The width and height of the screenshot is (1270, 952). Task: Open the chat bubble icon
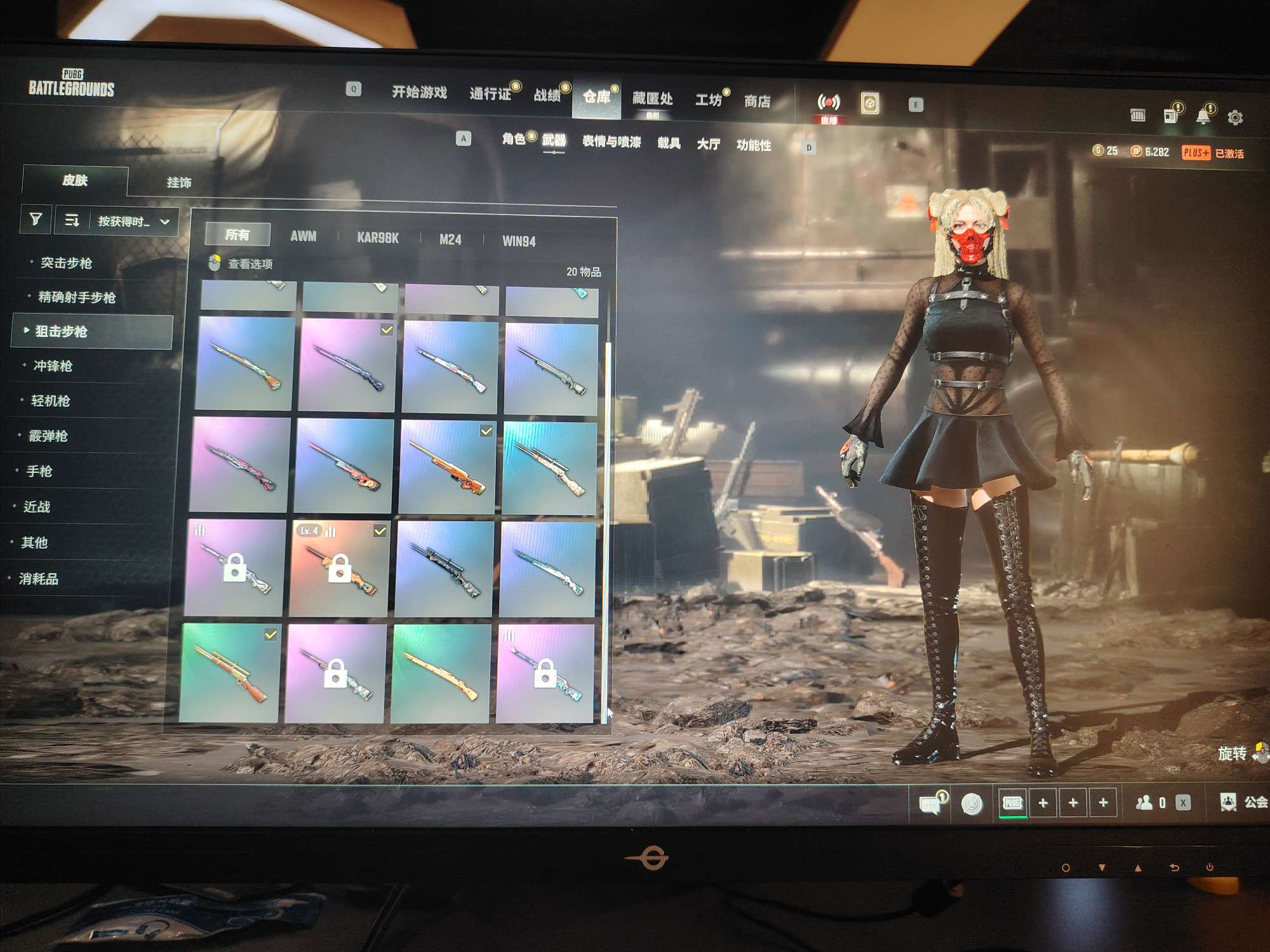[930, 803]
